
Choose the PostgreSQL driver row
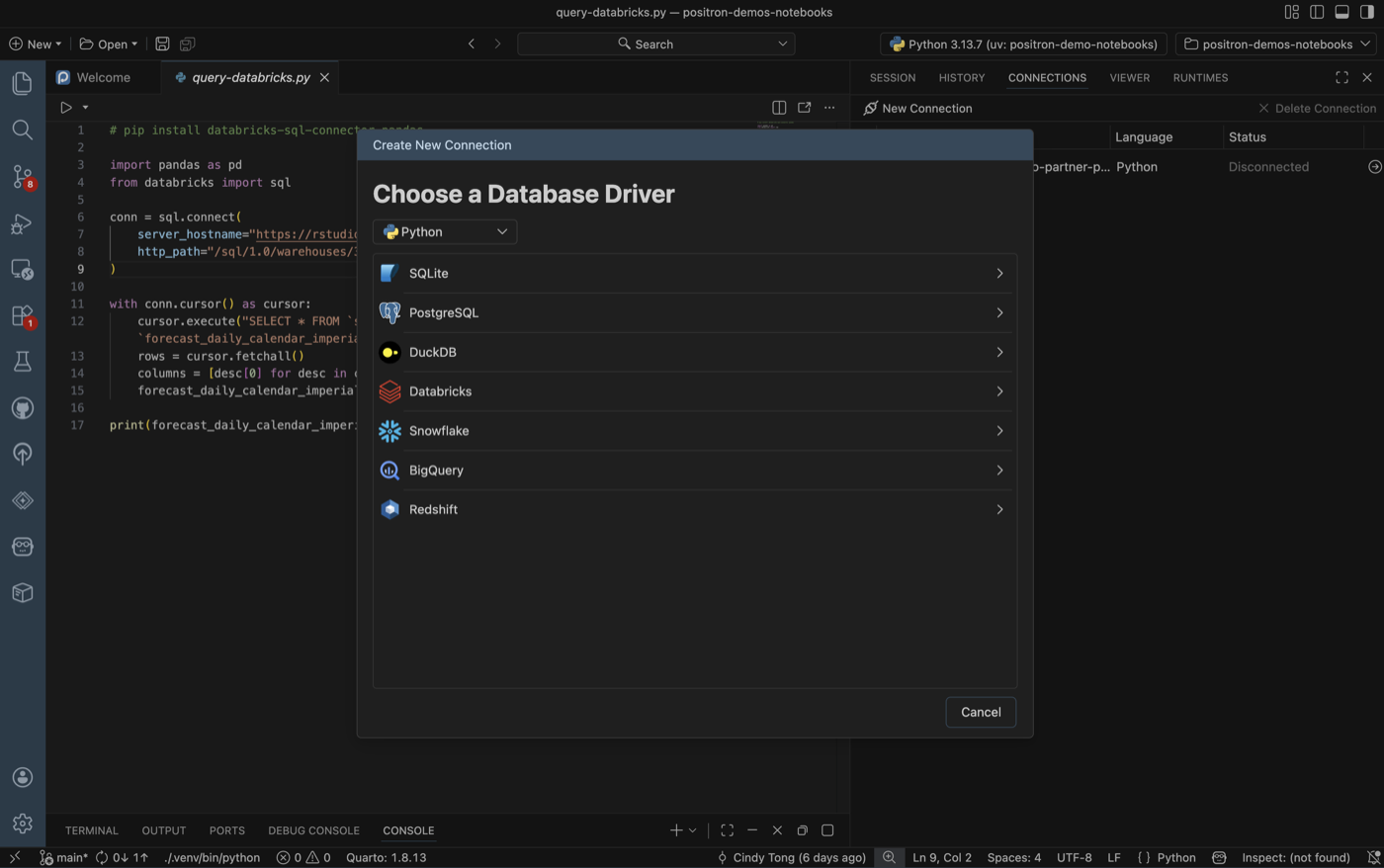pos(694,312)
